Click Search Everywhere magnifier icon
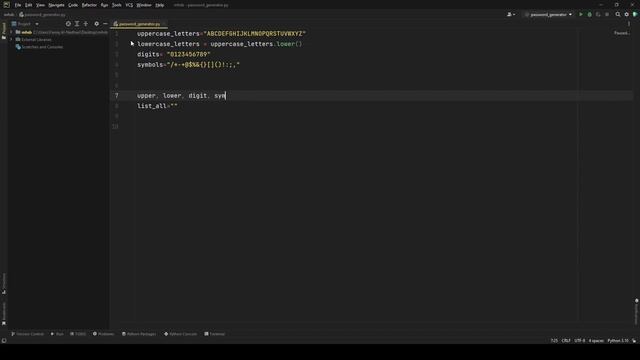This screenshot has height=360, width=640. point(618,15)
